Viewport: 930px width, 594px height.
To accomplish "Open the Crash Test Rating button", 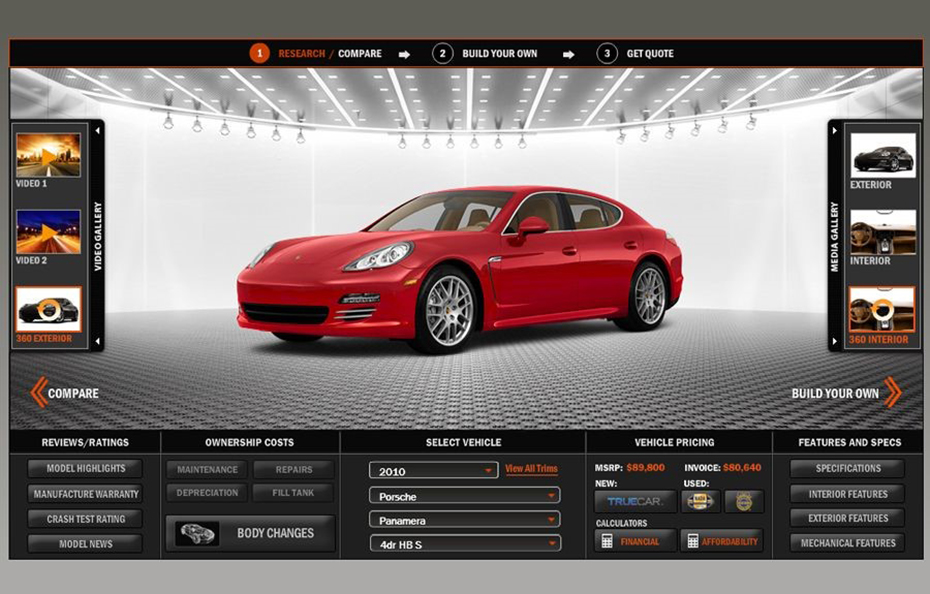I will coord(85,519).
